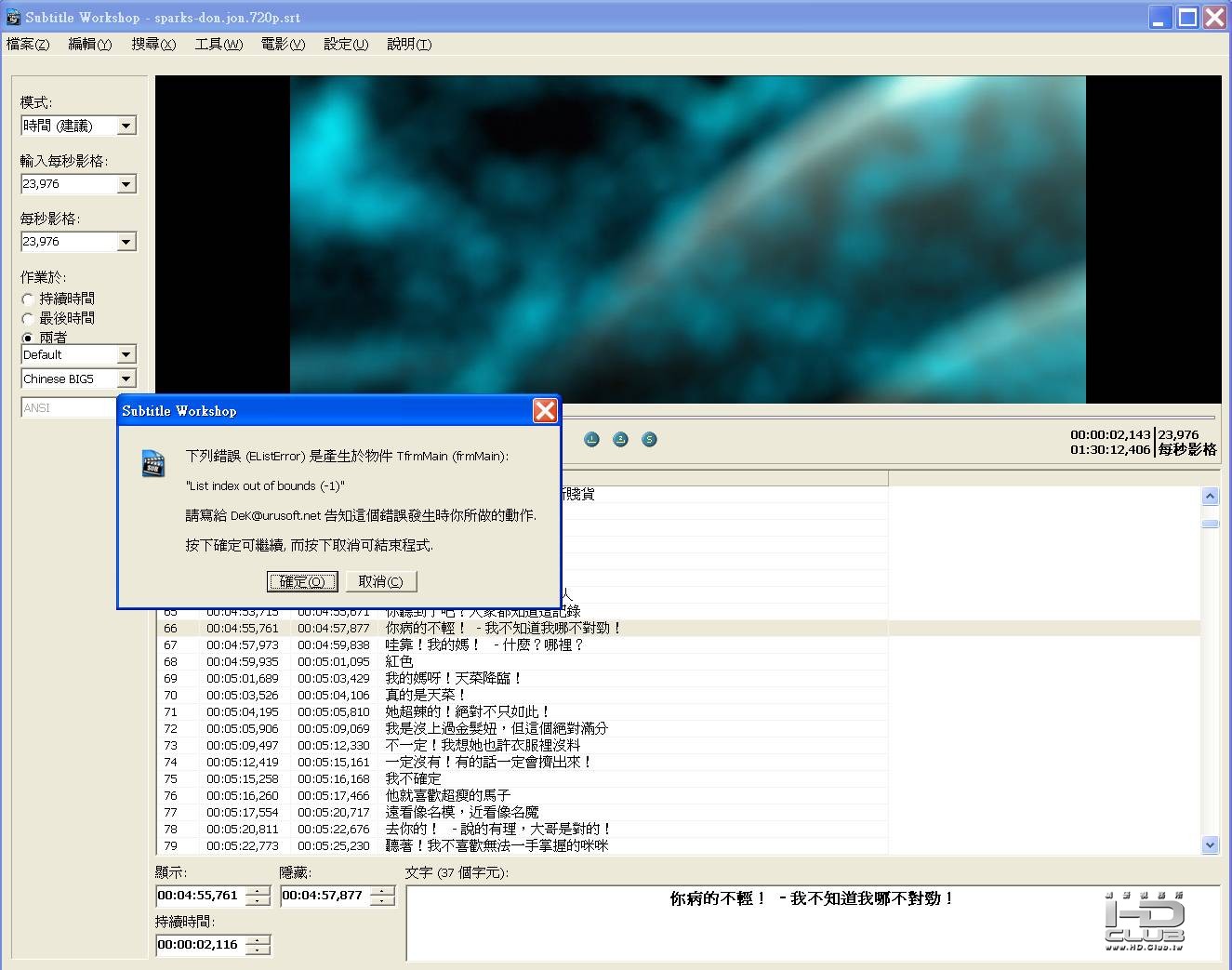Screen dimensions: 1232x970
Task: Click the subtitle list scrollbar thumb
Action: click(1210, 524)
